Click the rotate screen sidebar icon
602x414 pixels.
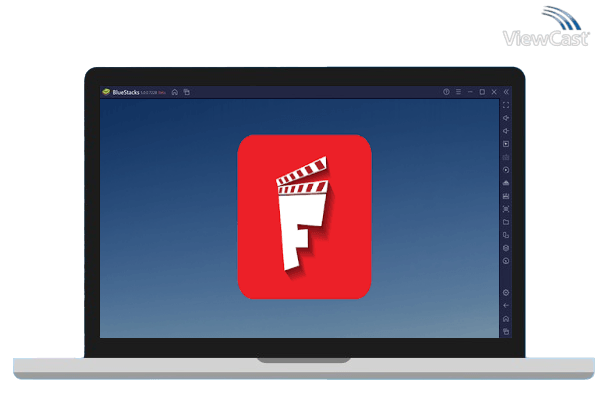[x=506, y=235]
